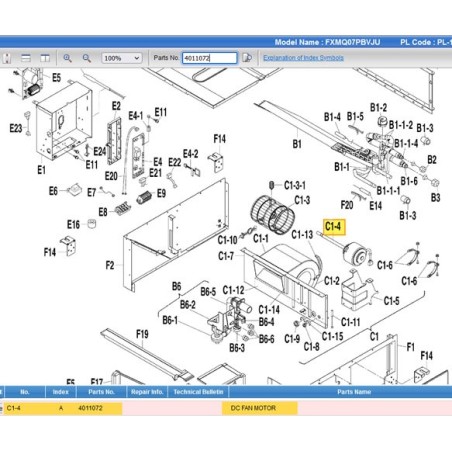Click the Technical Bulletin column header
The width and height of the screenshot is (452, 452).
click(x=198, y=392)
